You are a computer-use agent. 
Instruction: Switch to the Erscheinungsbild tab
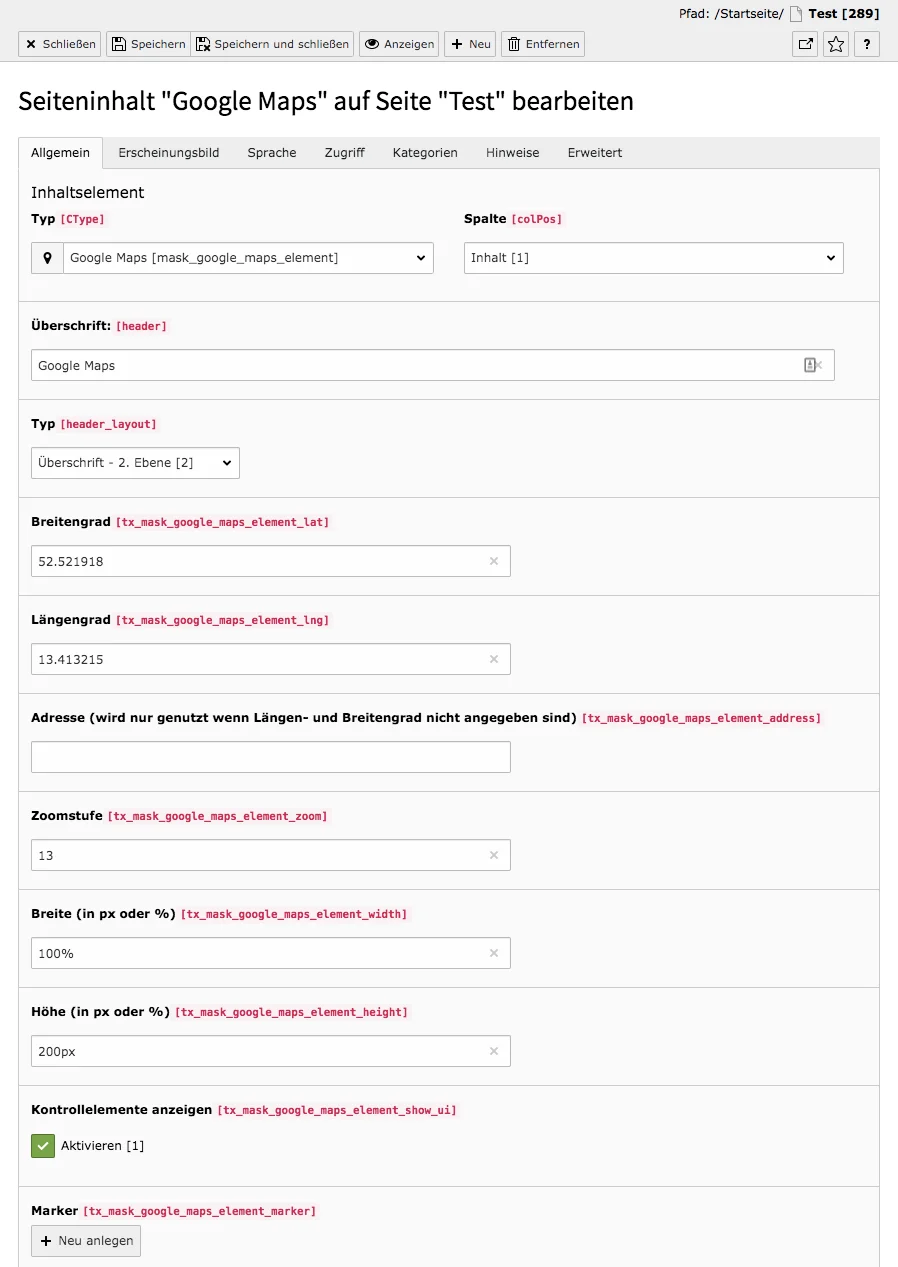168,153
